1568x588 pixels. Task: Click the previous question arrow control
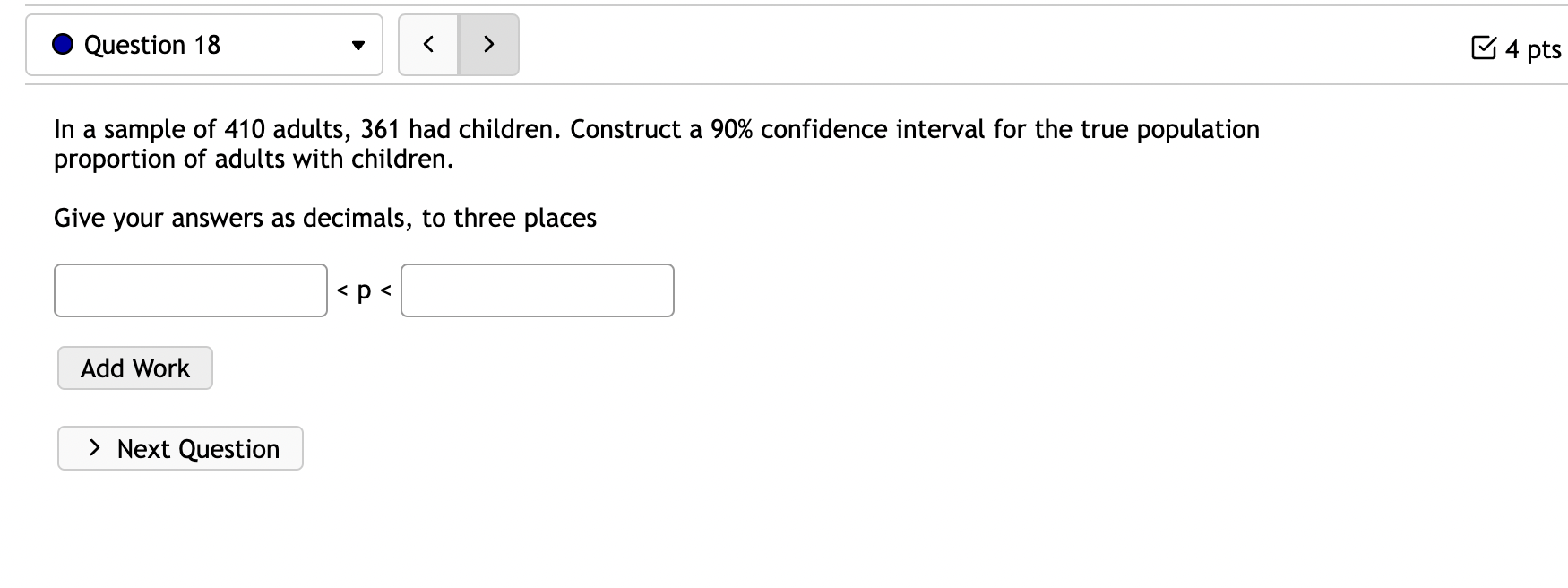[427, 43]
